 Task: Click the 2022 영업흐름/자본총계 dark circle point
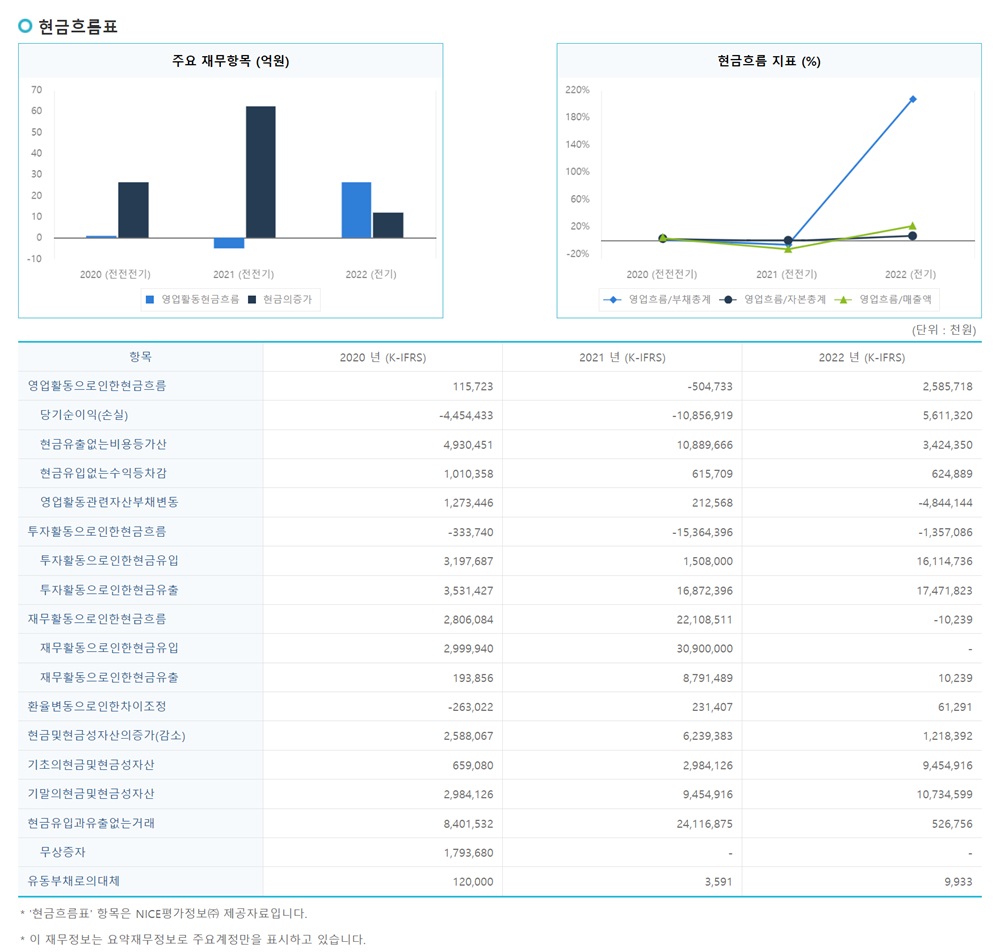pyautogui.click(x=913, y=236)
